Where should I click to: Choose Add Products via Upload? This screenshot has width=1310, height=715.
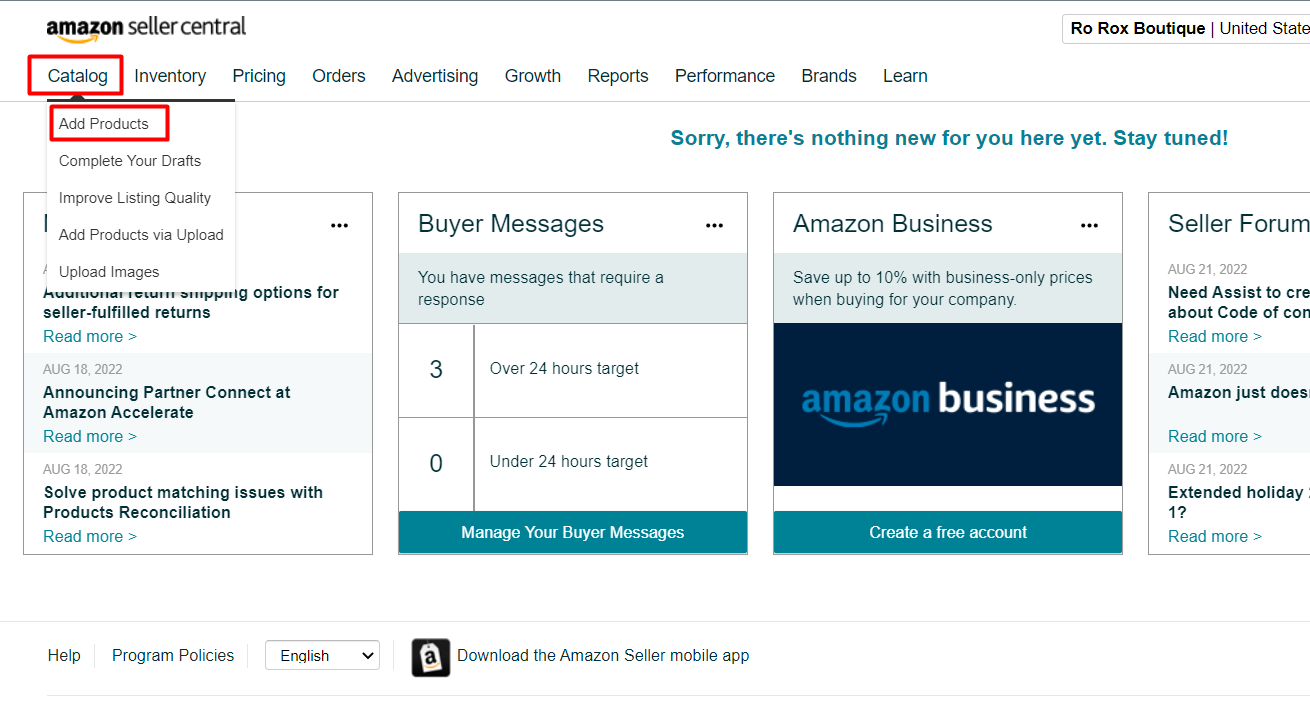click(x=141, y=235)
